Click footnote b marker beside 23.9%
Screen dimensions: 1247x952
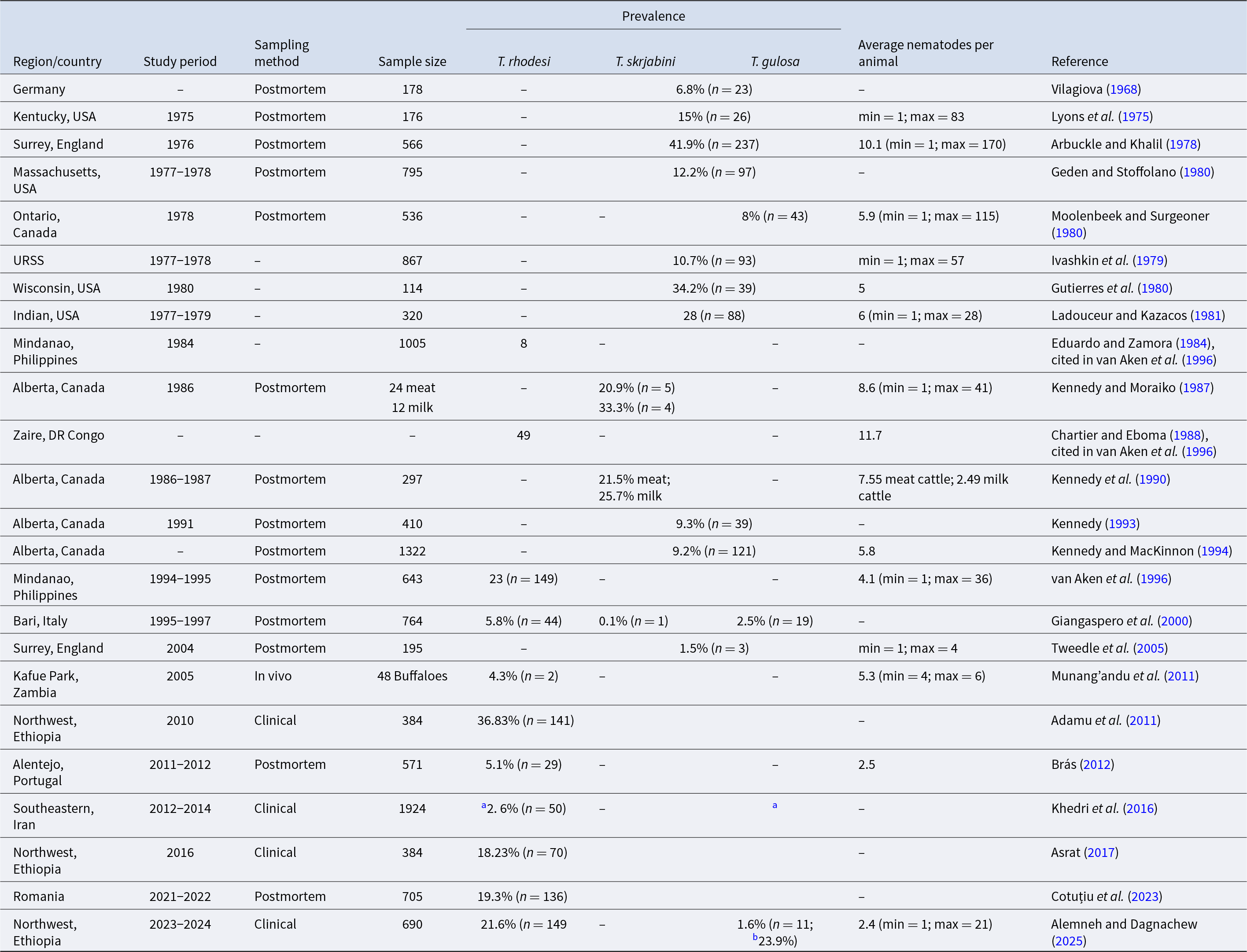[x=755, y=937]
